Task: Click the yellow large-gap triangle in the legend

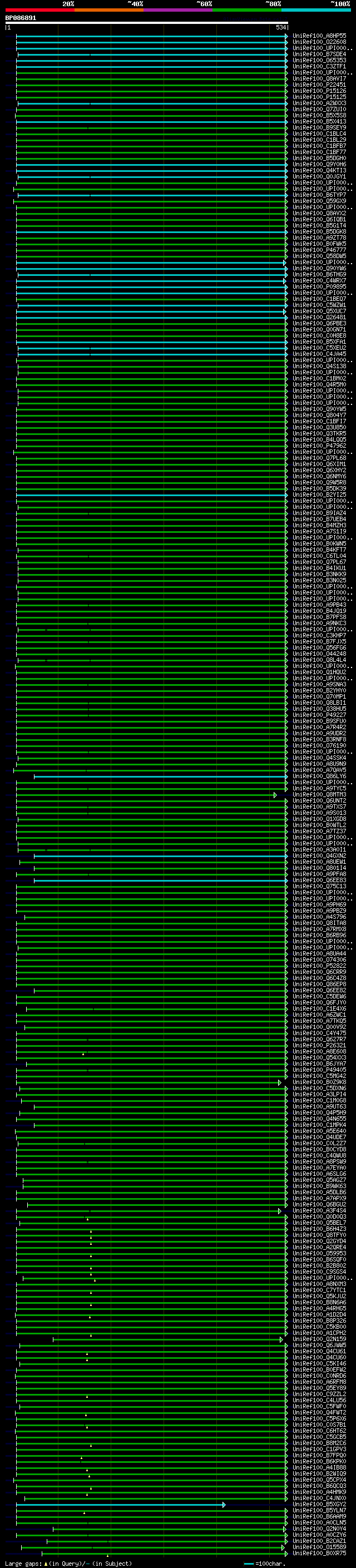Action: (x=46, y=1564)
